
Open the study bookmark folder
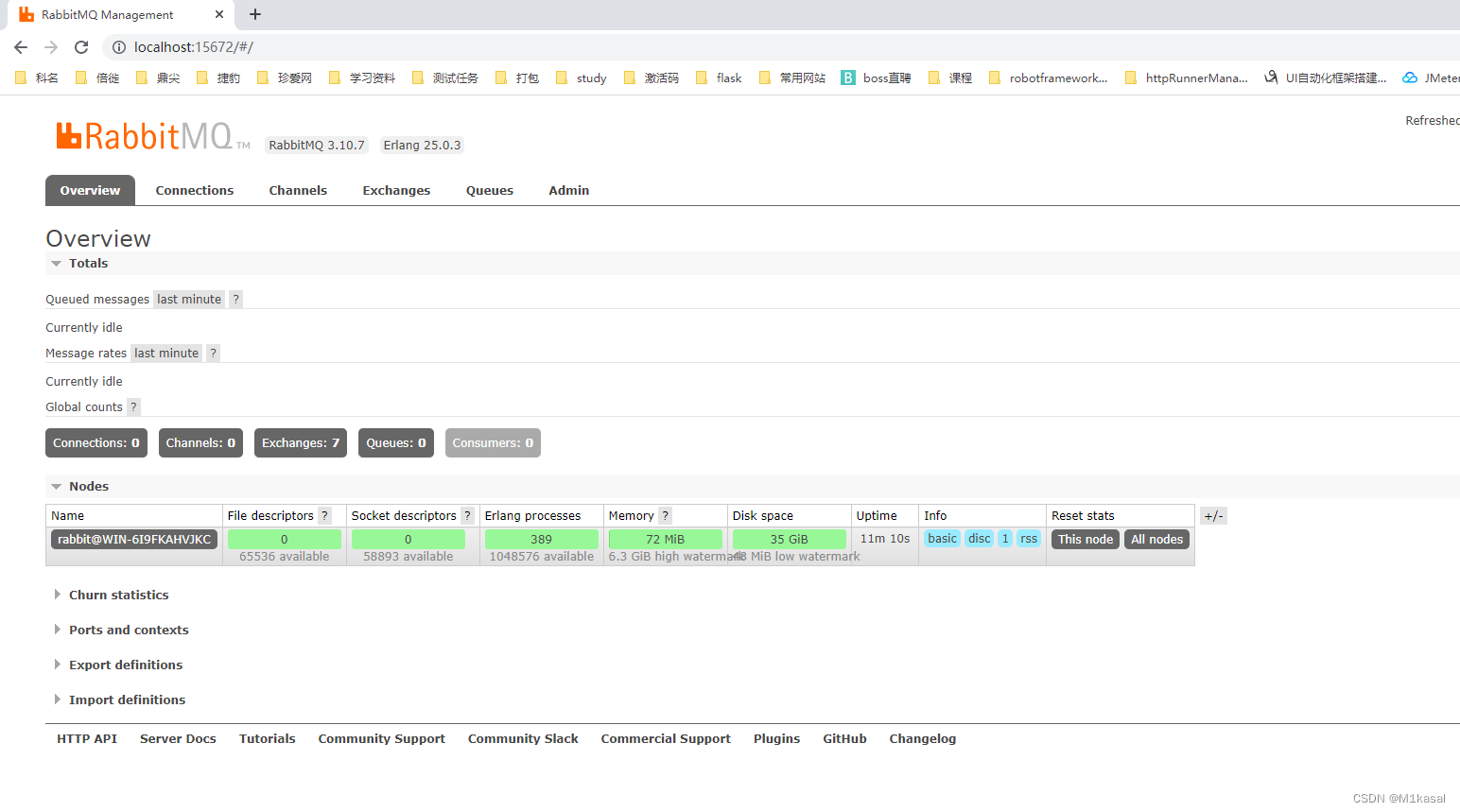tap(582, 78)
